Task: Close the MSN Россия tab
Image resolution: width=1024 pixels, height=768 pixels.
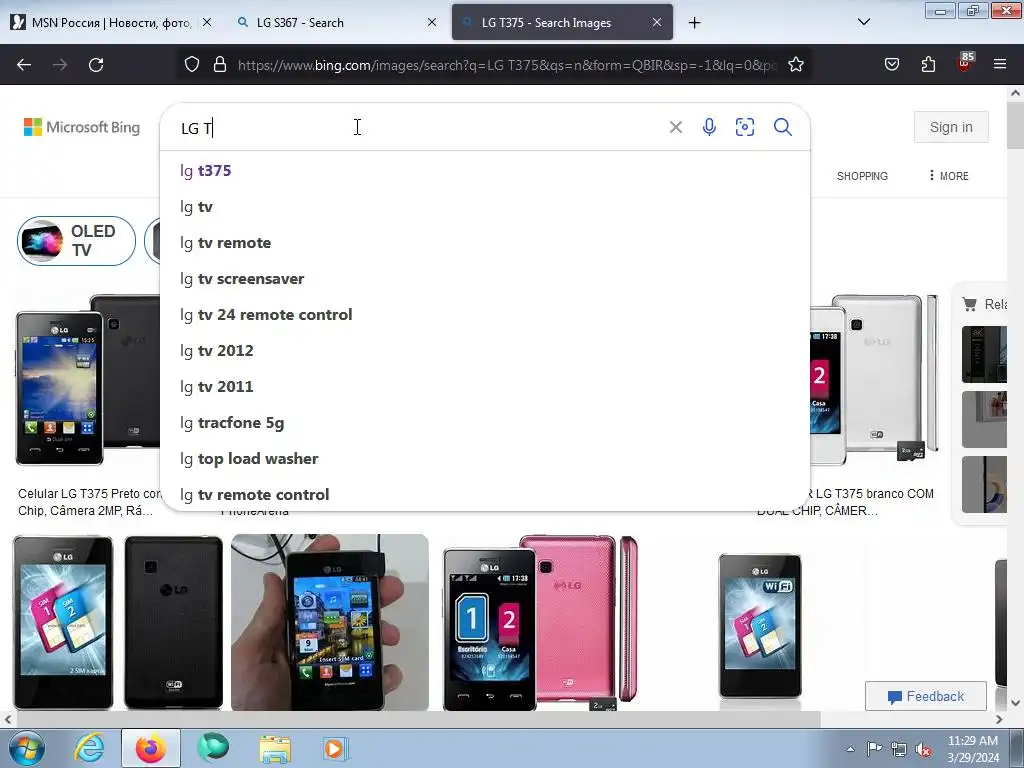Action: (x=207, y=22)
